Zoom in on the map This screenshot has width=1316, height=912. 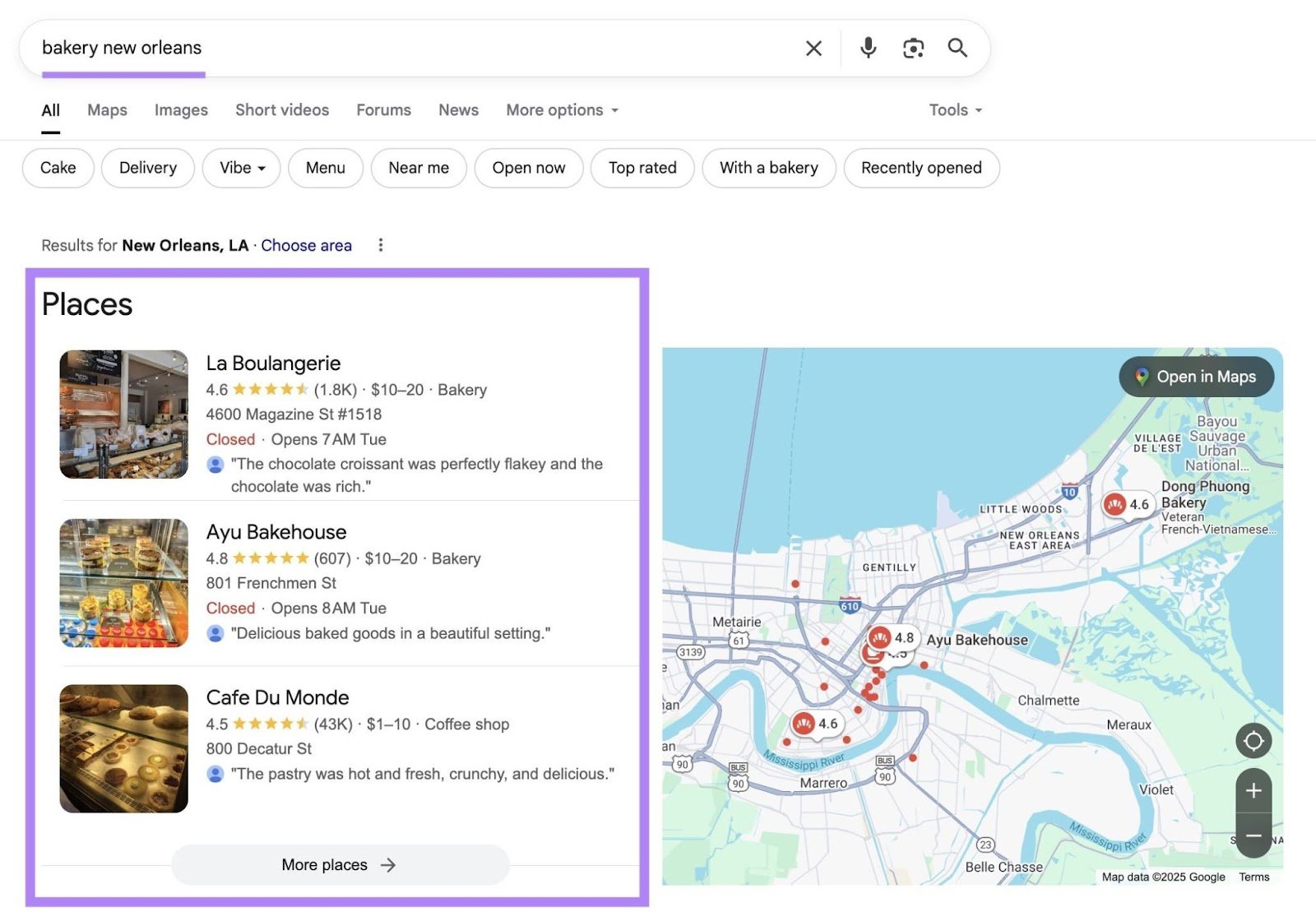1253,791
